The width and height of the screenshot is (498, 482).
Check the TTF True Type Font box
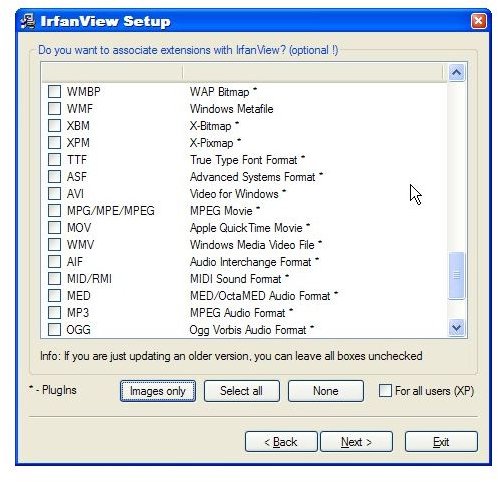tap(54, 159)
